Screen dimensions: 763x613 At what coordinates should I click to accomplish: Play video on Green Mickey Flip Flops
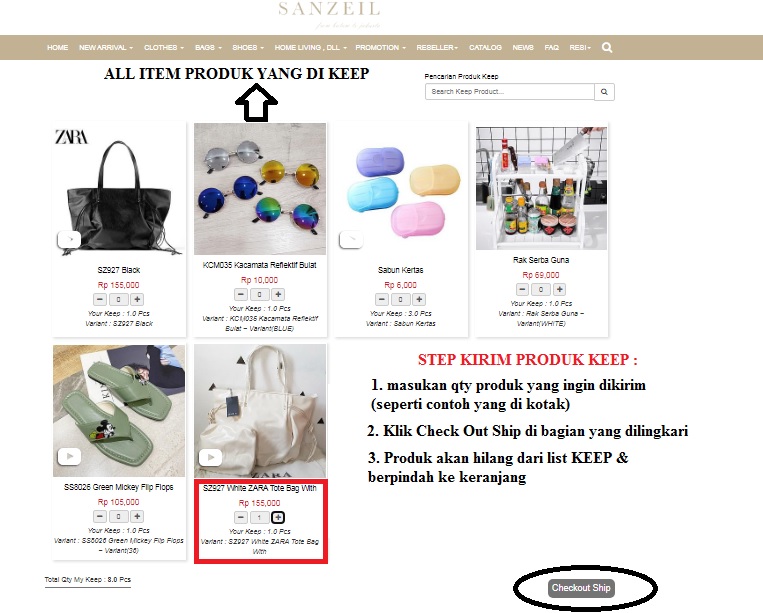click(70, 456)
